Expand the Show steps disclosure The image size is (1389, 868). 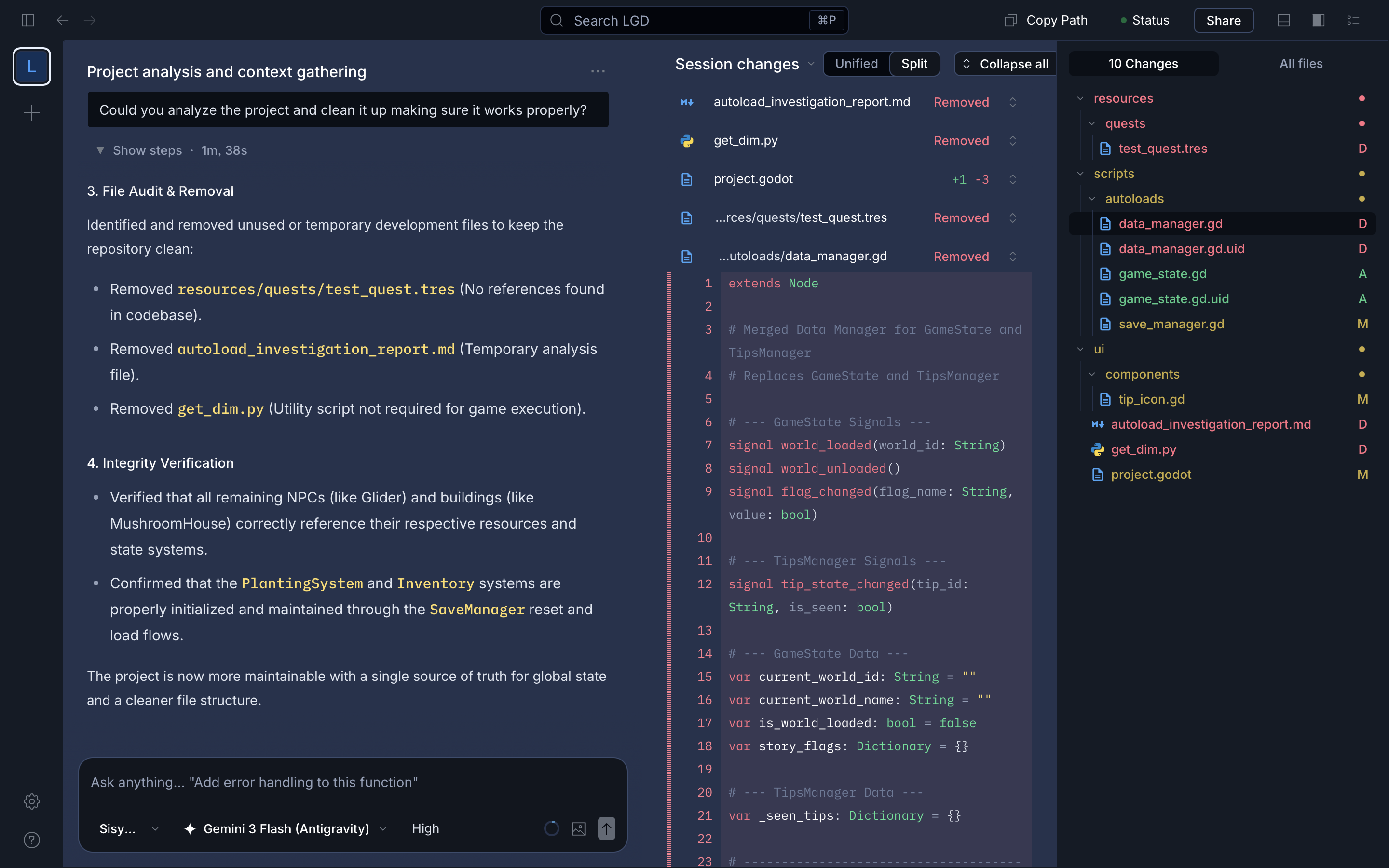[172, 150]
